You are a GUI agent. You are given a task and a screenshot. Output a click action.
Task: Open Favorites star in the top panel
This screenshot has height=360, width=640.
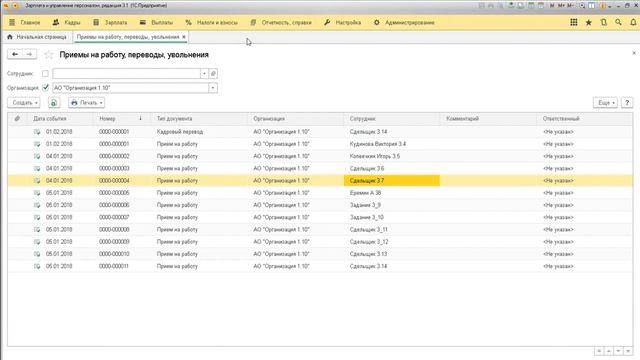[x=589, y=22]
